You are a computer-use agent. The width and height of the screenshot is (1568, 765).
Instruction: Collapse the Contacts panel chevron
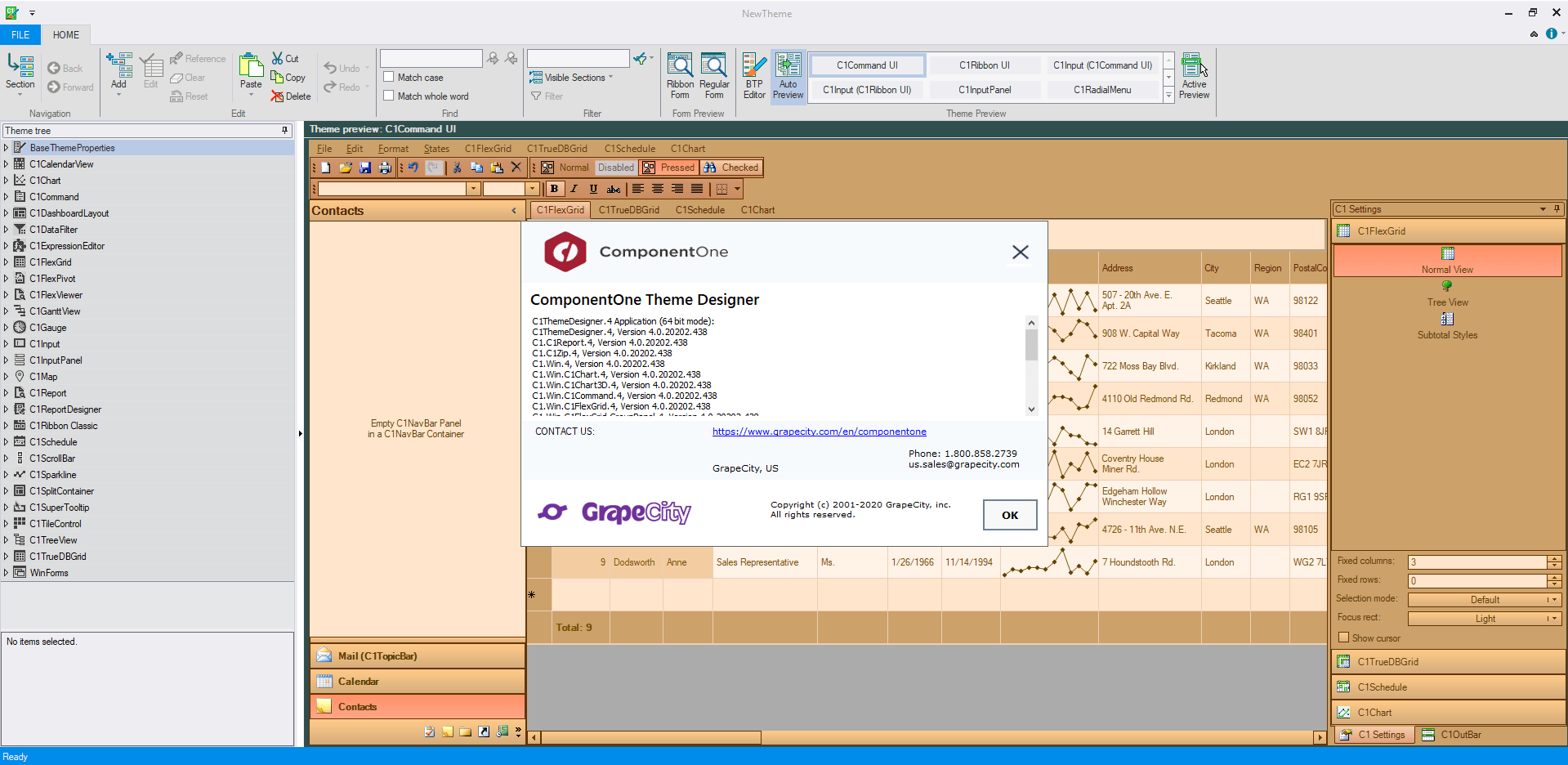514,211
